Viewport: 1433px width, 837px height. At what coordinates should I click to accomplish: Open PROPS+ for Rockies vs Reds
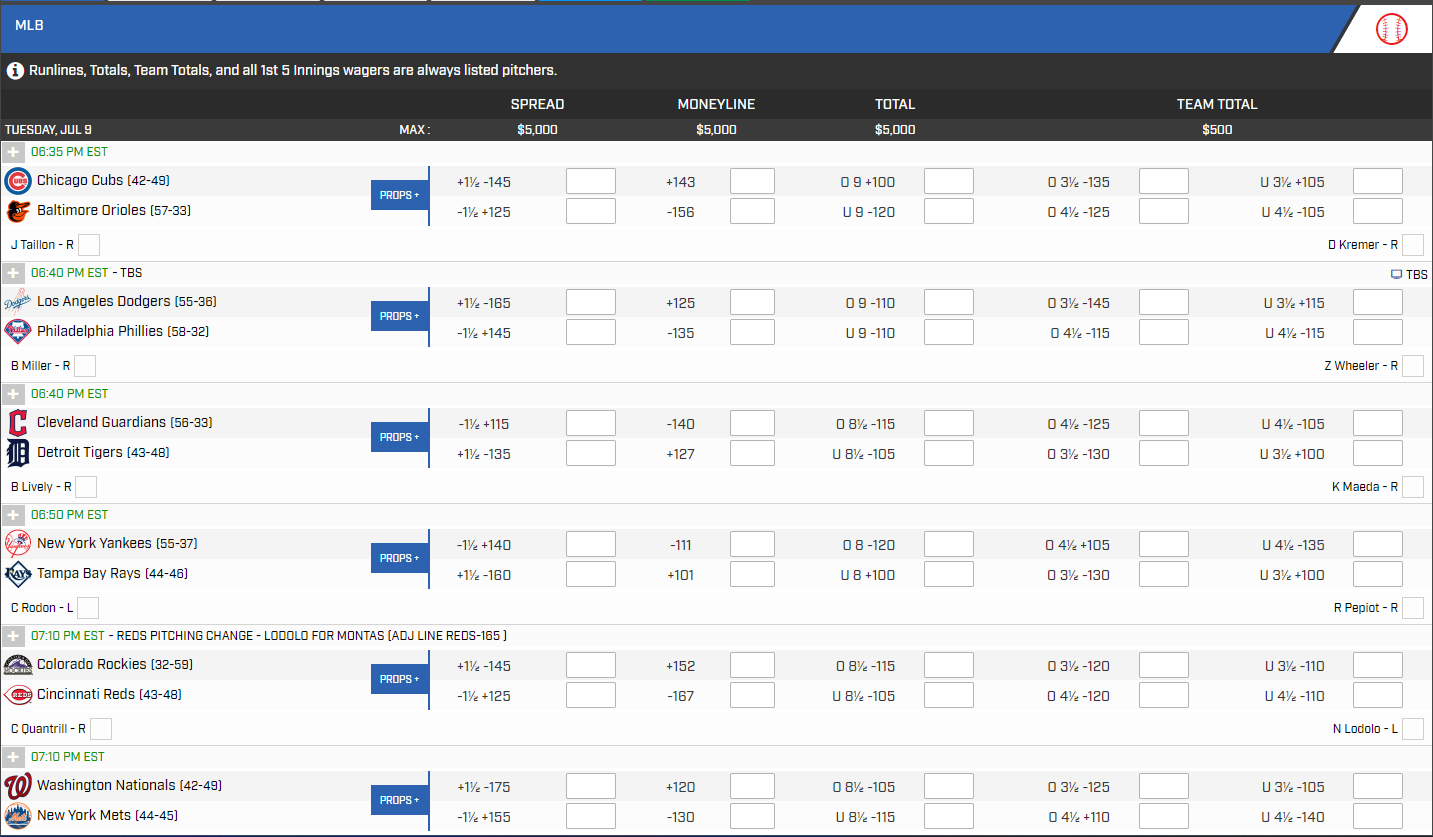pos(400,679)
